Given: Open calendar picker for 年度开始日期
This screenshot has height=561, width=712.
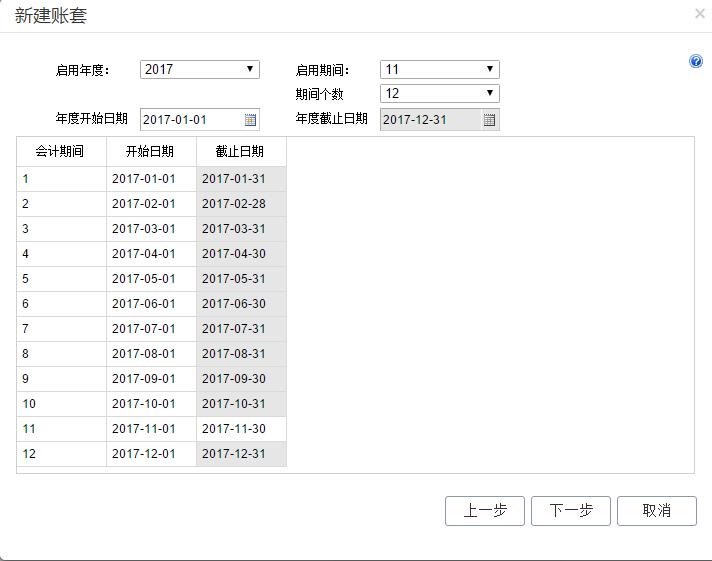Looking at the screenshot, I should point(250,120).
